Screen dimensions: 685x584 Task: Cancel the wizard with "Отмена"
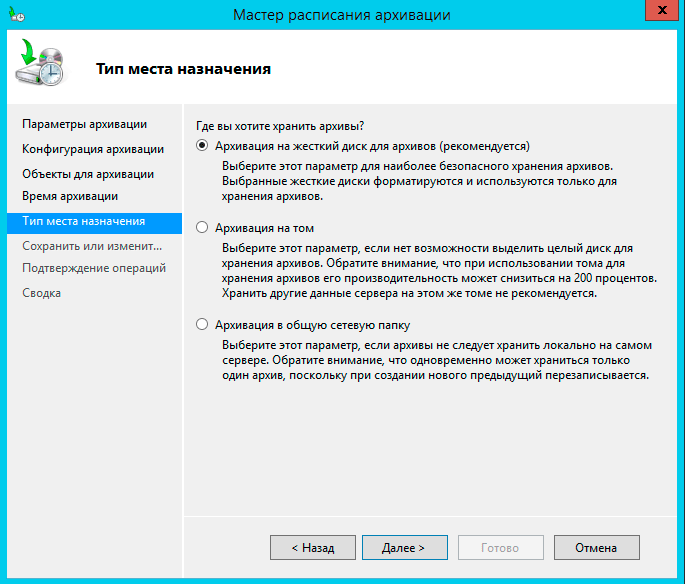[596, 548]
